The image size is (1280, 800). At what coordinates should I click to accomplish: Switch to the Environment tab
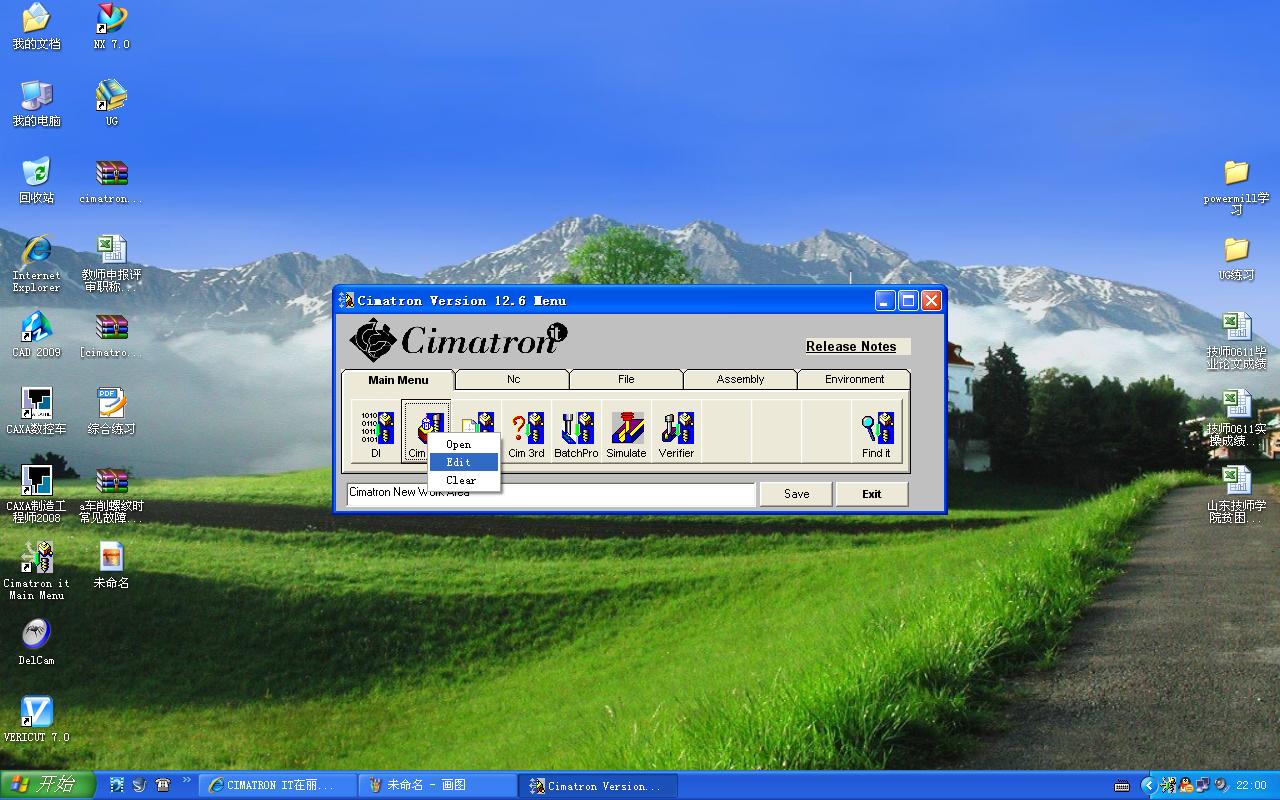(x=854, y=379)
